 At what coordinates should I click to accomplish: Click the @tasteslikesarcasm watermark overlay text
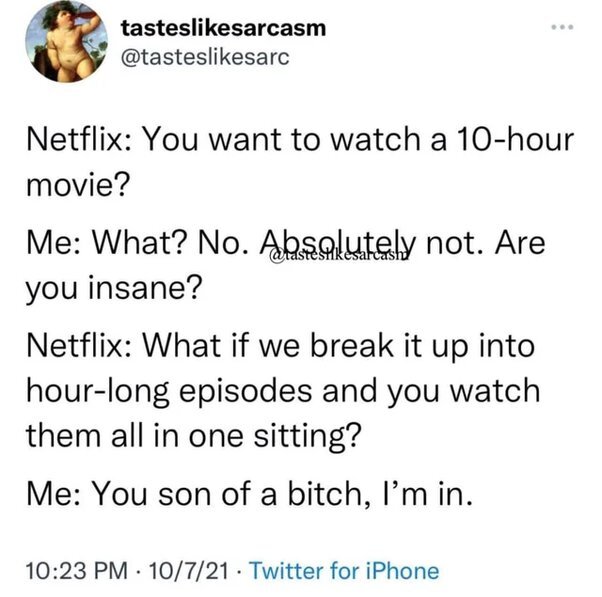(339, 256)
